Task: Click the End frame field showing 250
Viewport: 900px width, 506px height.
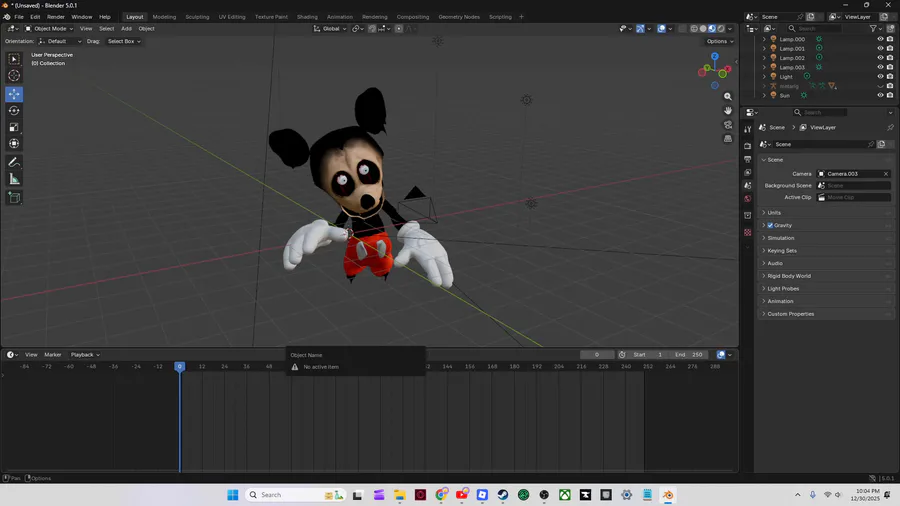Action: (688, 355)
